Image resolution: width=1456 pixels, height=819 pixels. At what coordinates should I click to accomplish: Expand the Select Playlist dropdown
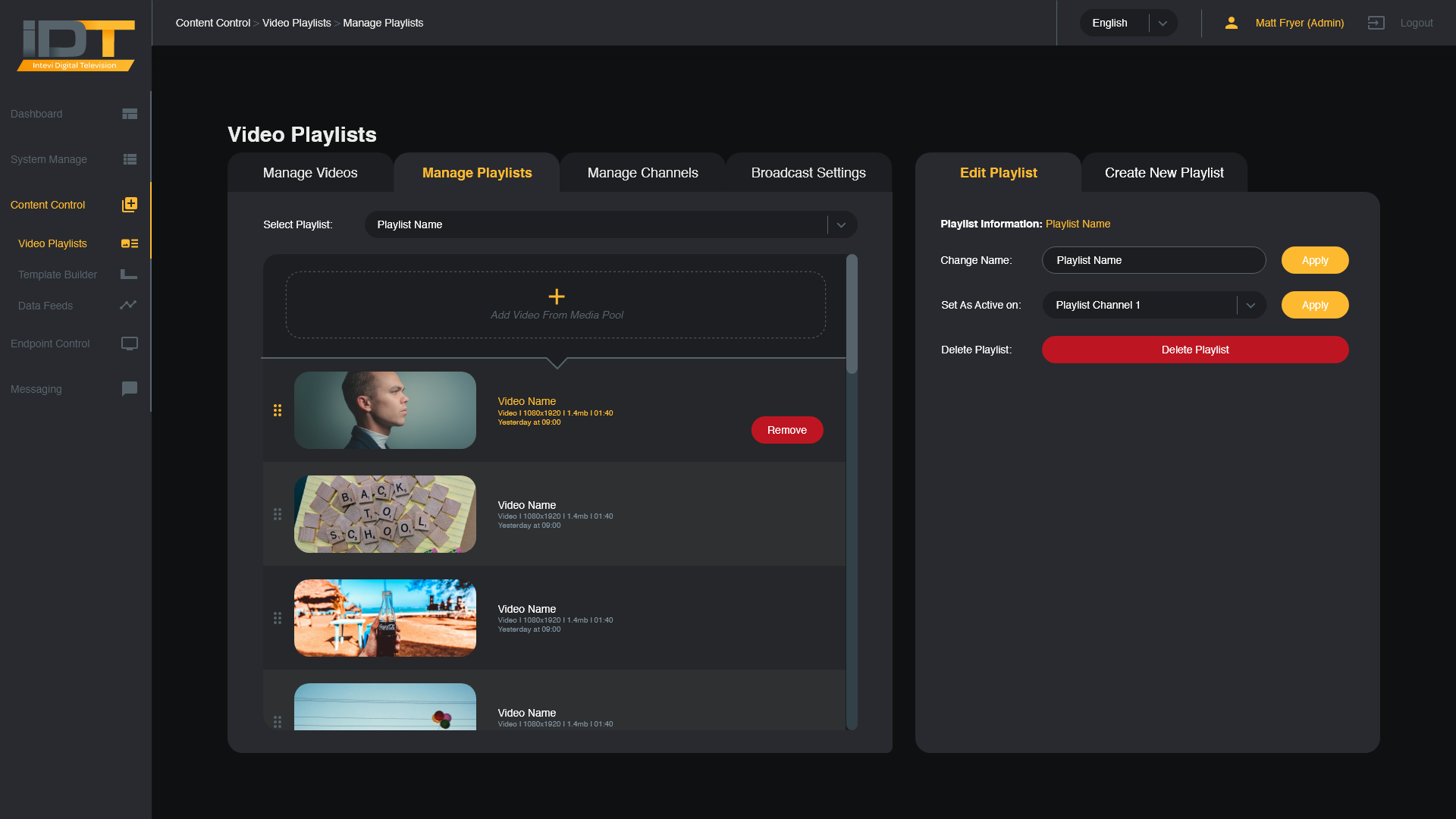click(611, 224)
